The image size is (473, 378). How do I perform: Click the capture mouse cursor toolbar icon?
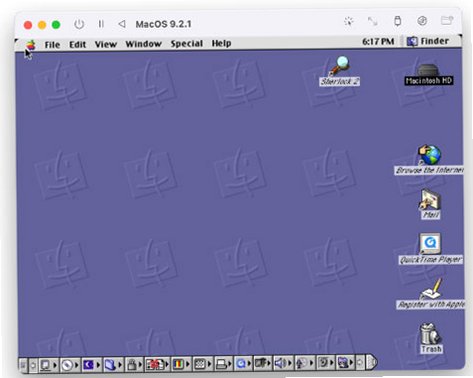click(x=349, y=22)
